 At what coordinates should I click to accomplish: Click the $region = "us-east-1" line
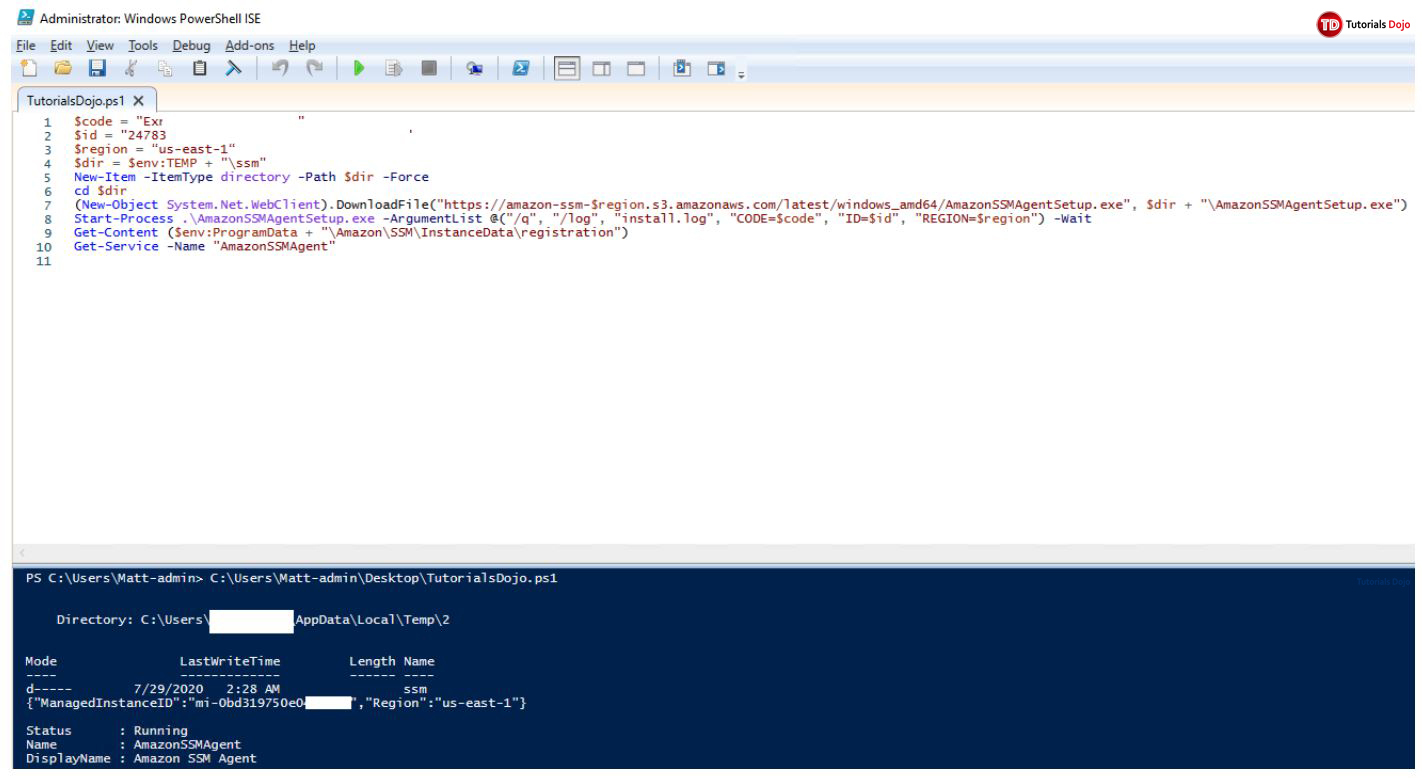tap(154, 148)
